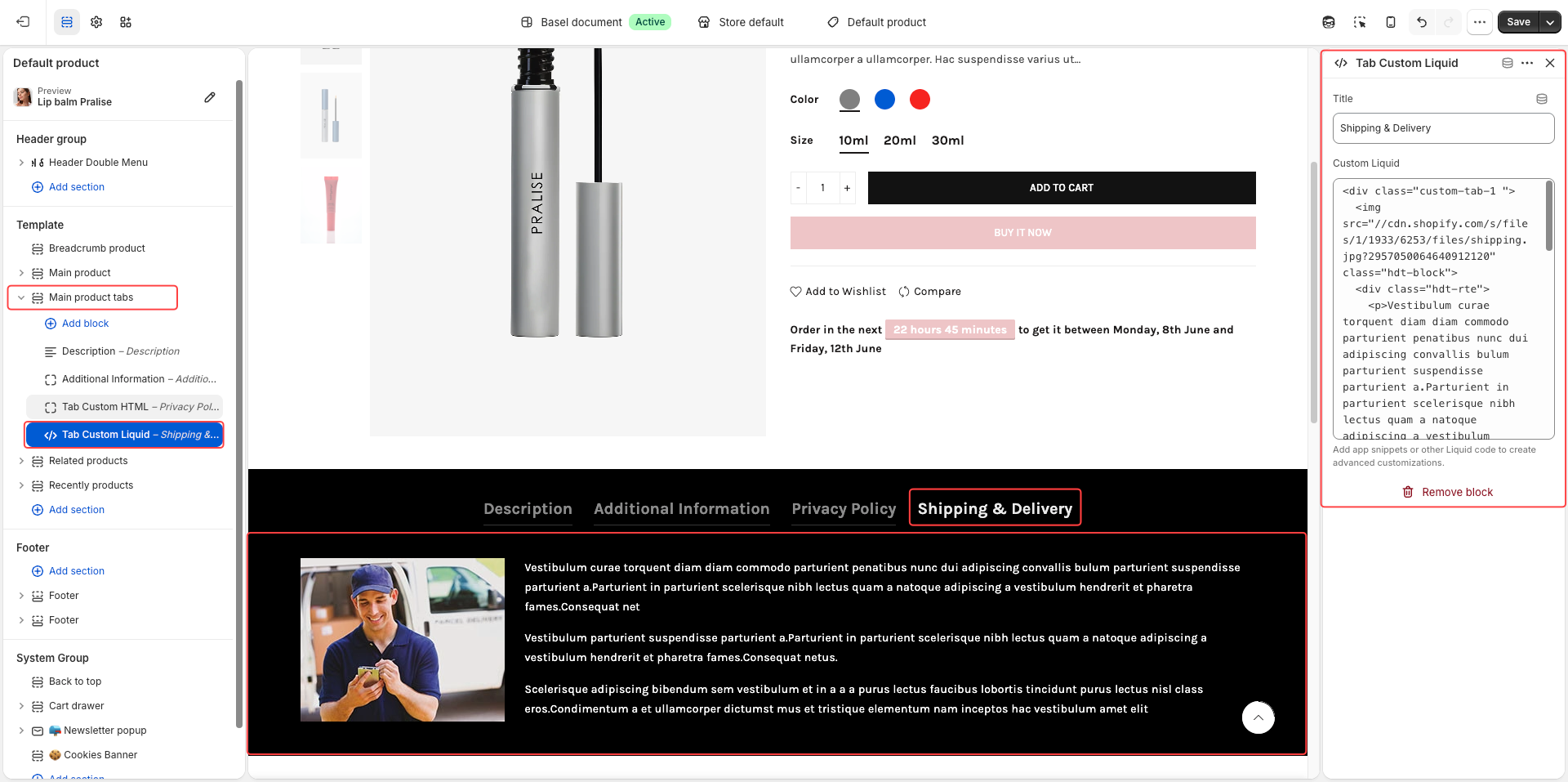This screenshot has width=1568, height=782.
Task: Open the Additional Information tab
Action: click(682, 509)
